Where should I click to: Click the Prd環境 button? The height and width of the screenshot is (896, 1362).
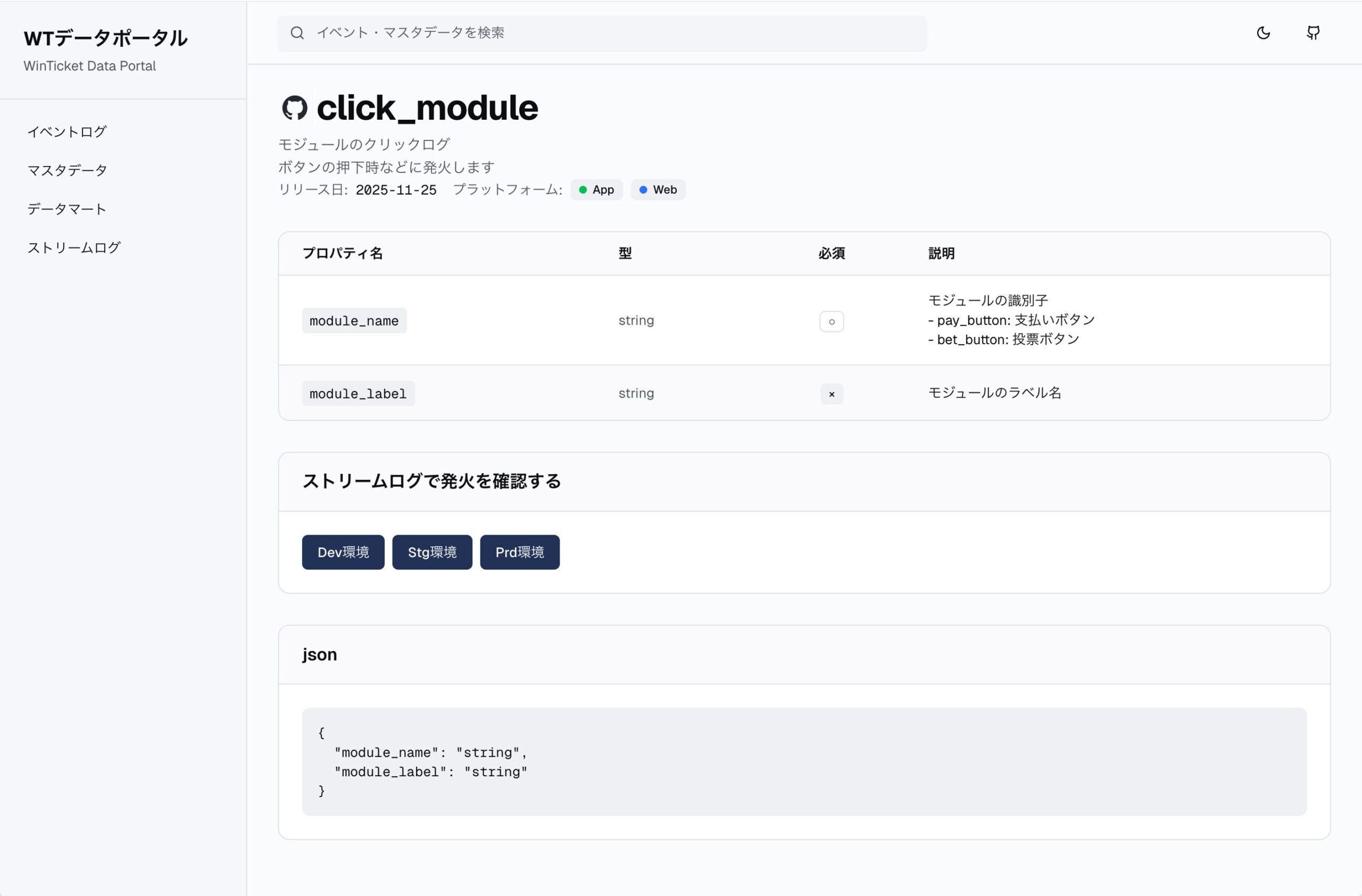click(519, 552)
